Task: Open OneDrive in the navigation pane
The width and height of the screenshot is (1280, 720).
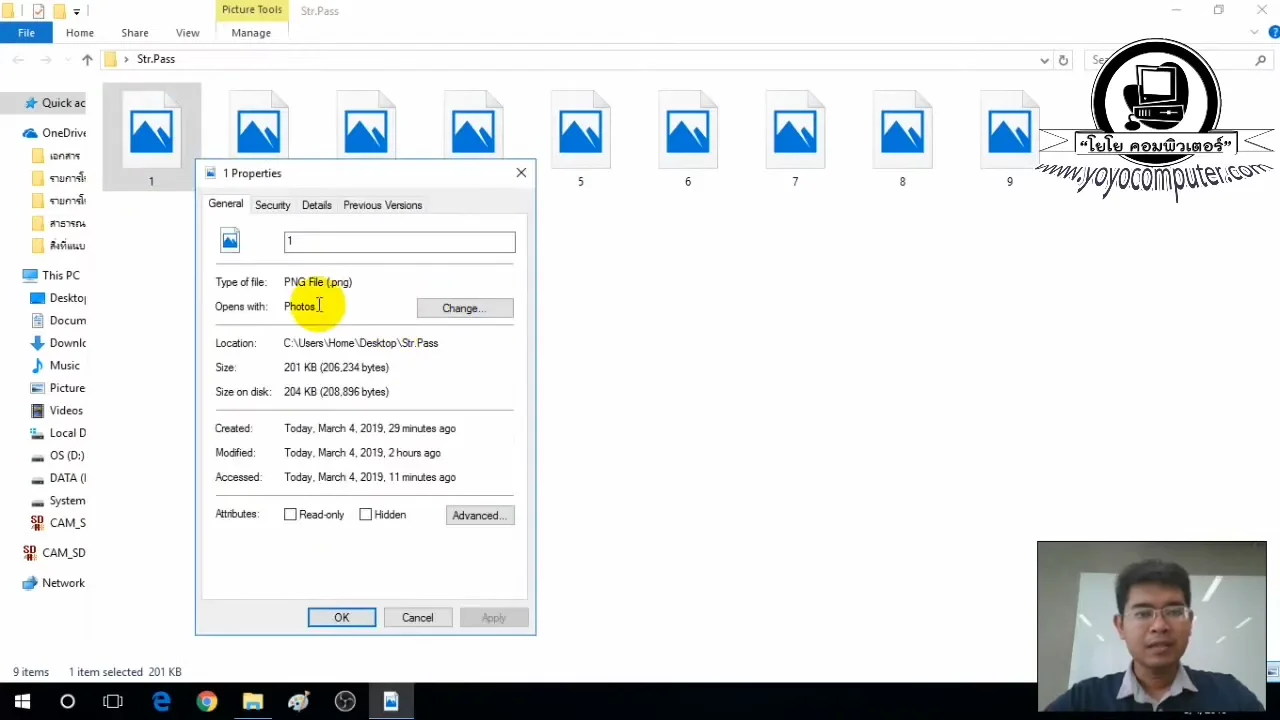Action: click(64, 132)
